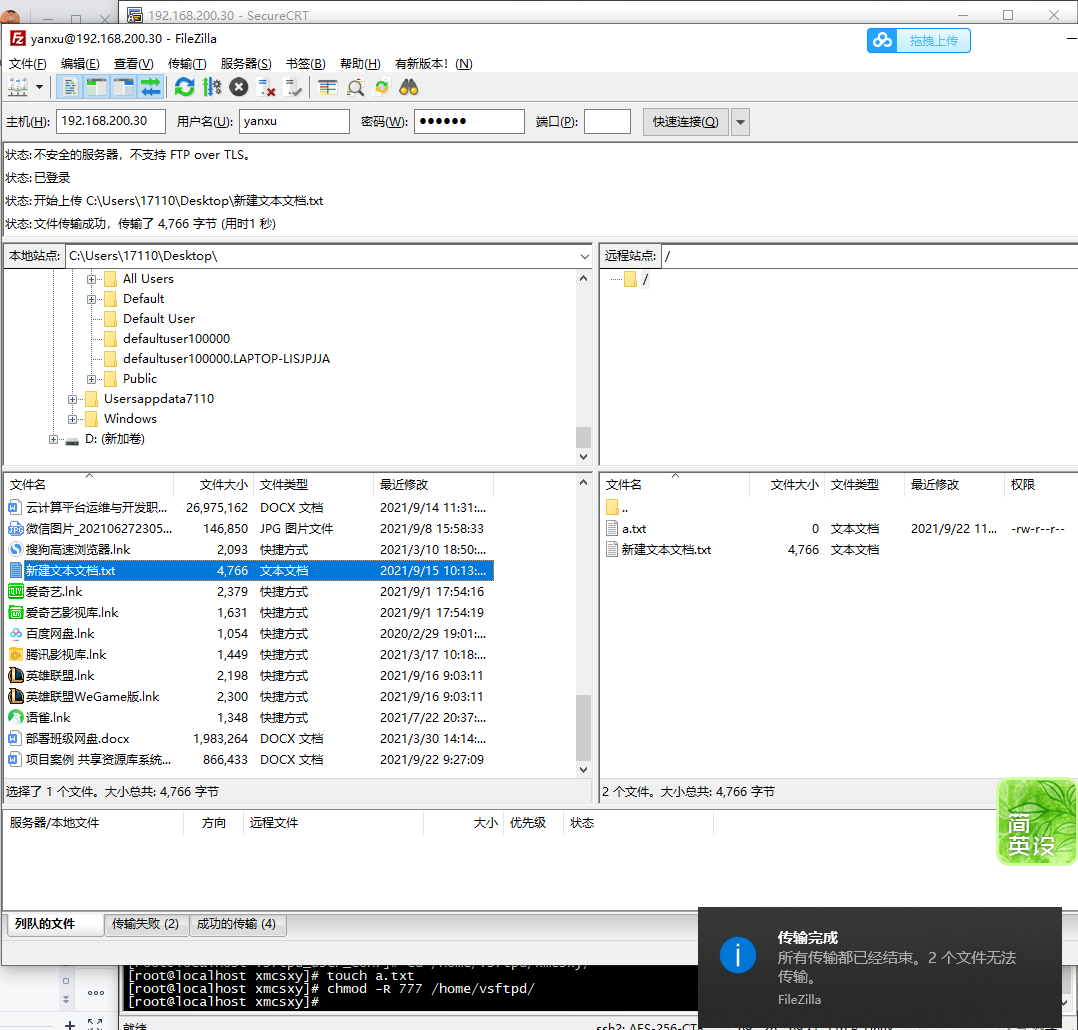Reconnect to the last server
Viewport: 1078px width, 1030px height.
[x=294, y=87]
